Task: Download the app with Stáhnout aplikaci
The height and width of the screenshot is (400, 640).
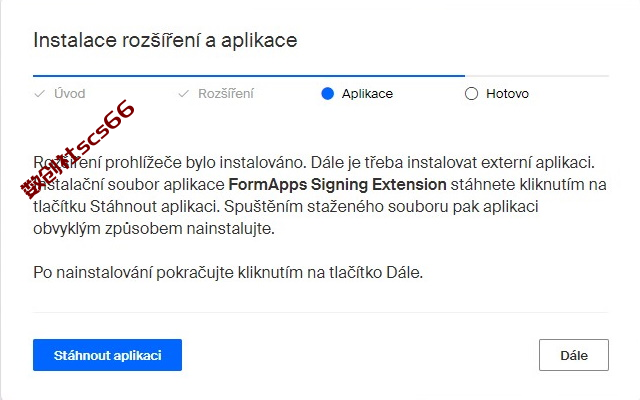Action: pos(107,355)
